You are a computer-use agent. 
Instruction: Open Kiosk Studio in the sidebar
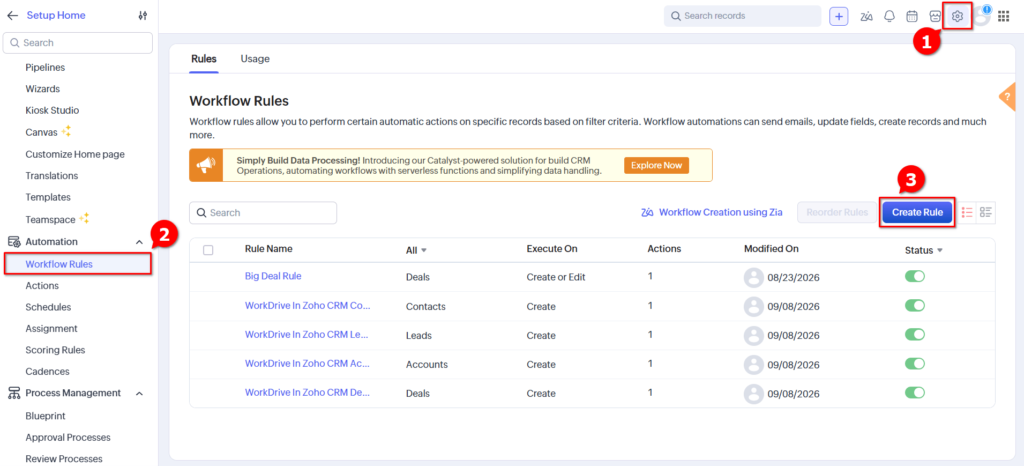point(52,110)
